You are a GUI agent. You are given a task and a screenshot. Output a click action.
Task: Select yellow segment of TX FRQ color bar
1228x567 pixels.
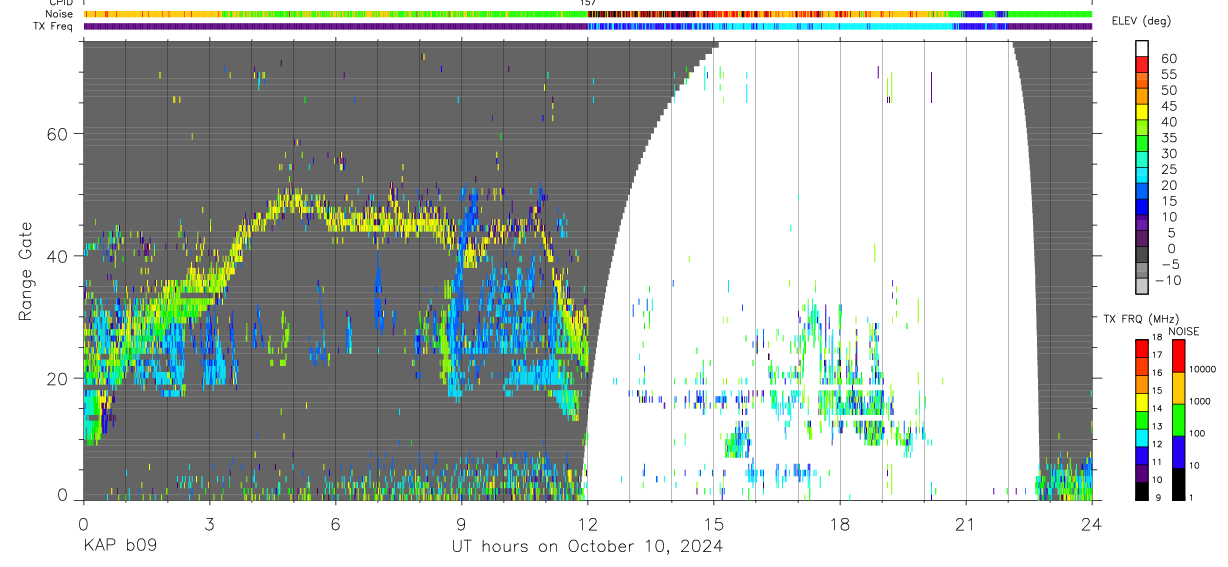point(1141,402)
